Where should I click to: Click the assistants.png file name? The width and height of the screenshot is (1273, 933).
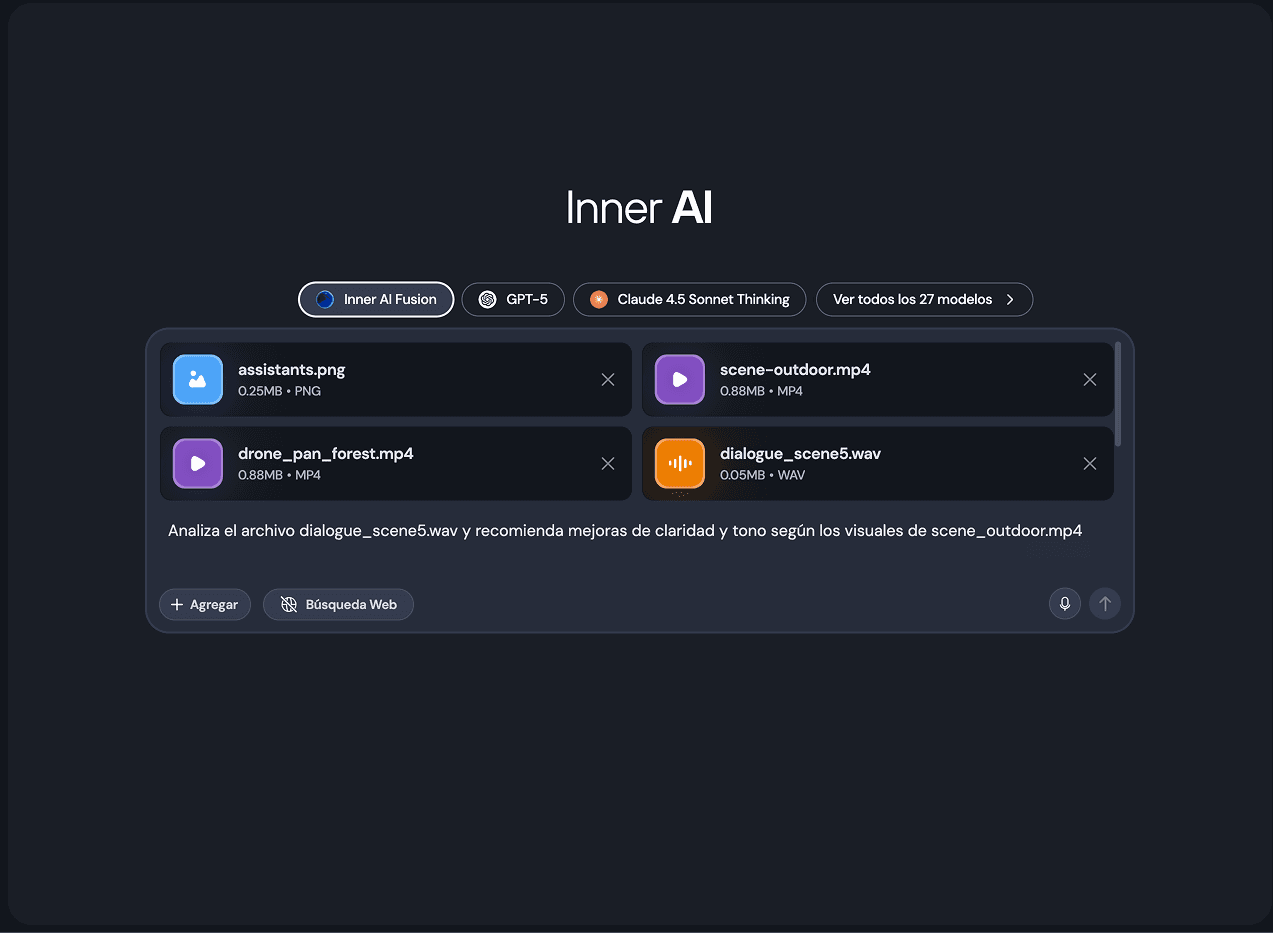[292, 370]
